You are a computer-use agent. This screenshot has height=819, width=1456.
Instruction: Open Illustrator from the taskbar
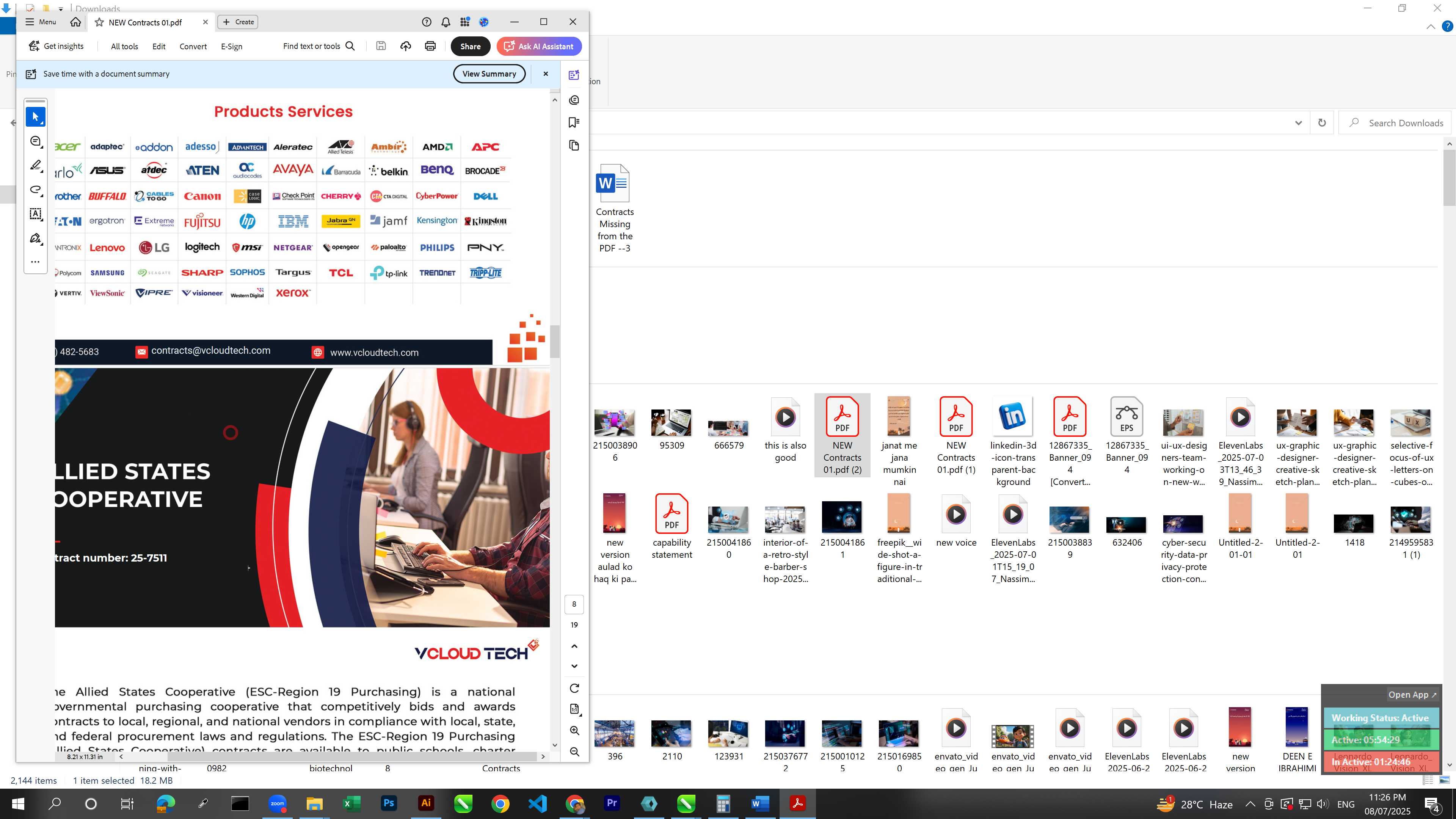[x=425, y=803]
